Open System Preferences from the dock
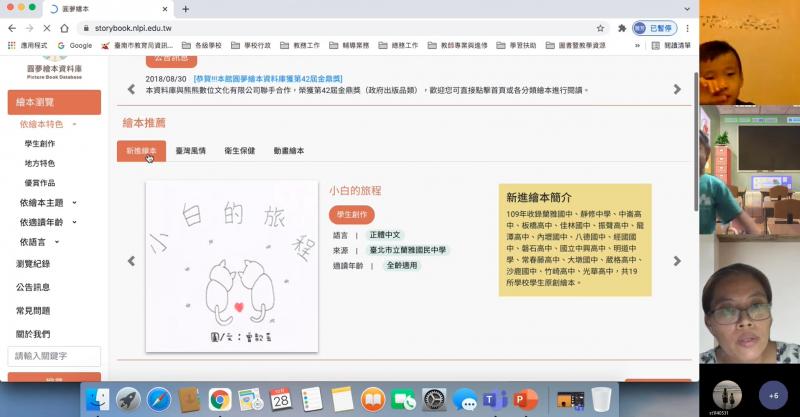 [434, 399]
